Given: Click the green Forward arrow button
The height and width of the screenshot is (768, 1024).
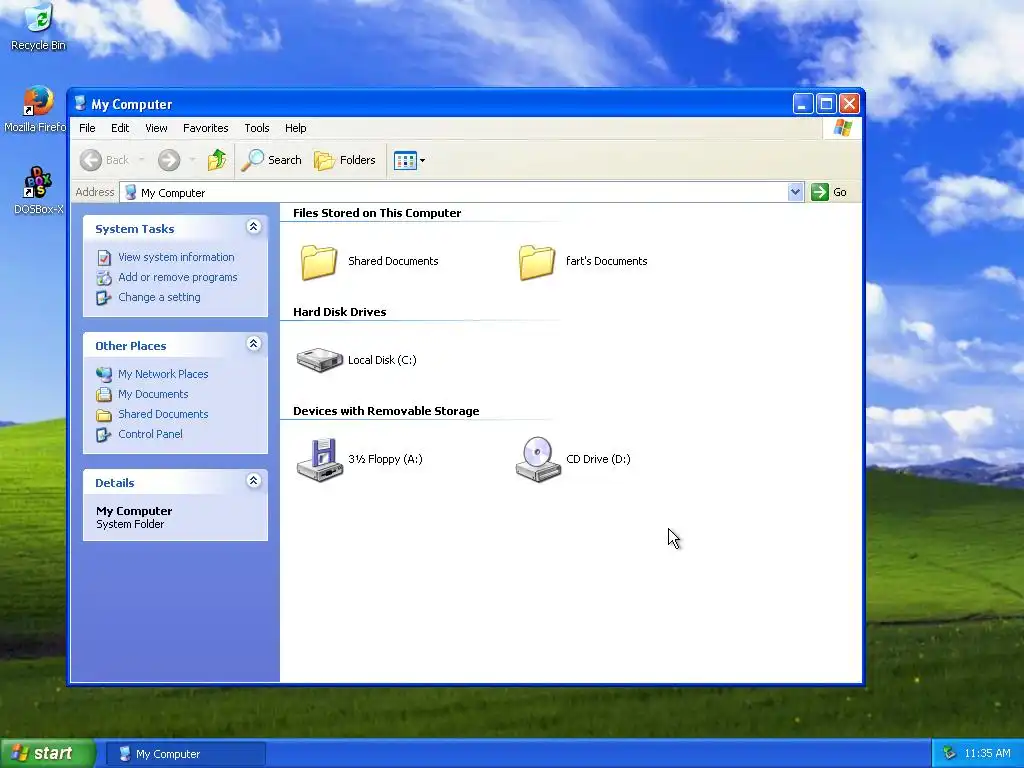Looking at the screenshot, I should (x=169, y=160).
